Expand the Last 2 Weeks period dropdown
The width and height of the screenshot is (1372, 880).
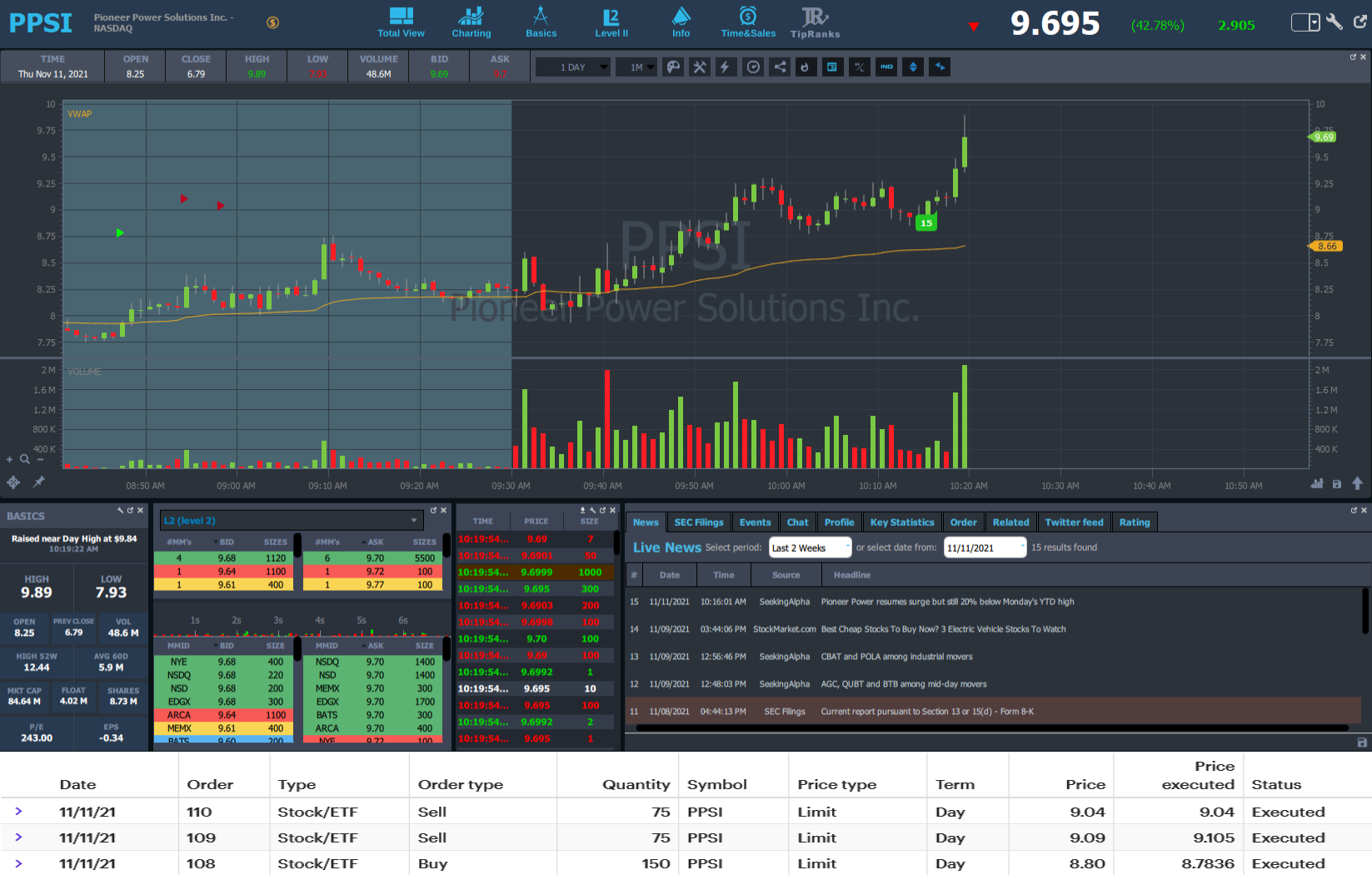tap(810, 547)
